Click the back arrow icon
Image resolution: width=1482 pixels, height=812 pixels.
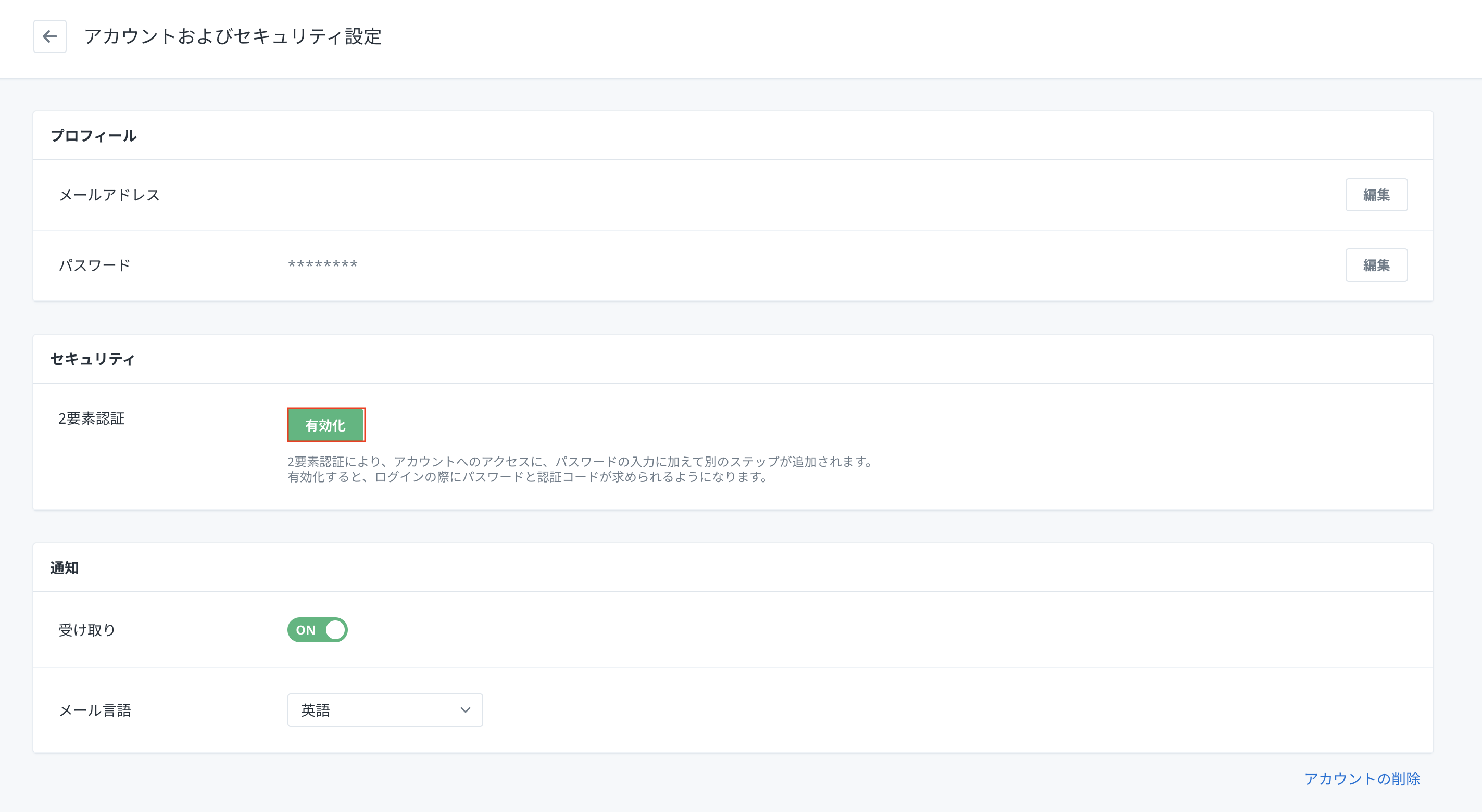coord(50,36)
